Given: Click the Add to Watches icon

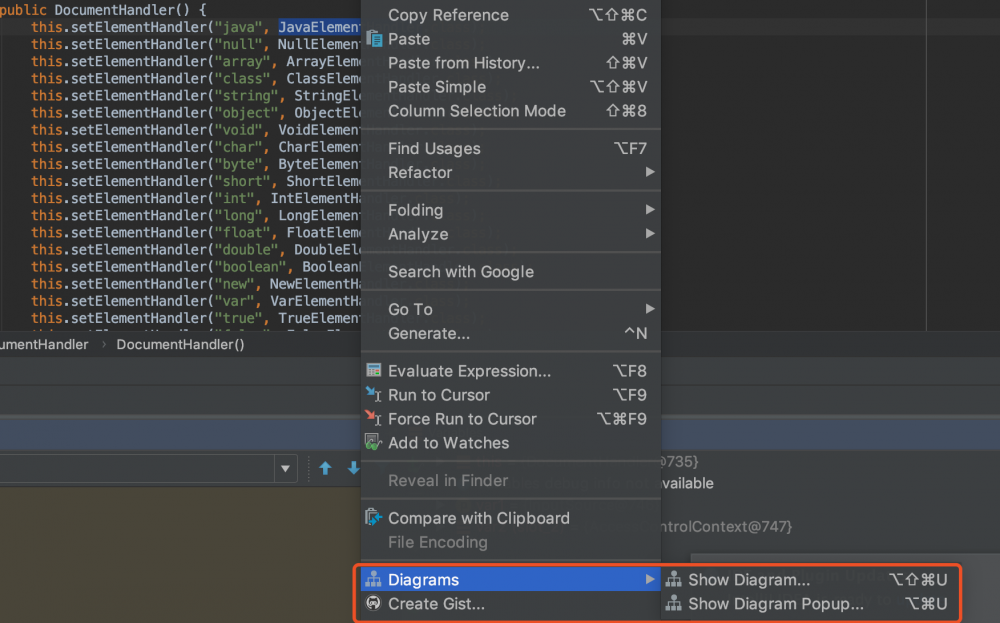Looking at the screenshot, I should 374,443.
